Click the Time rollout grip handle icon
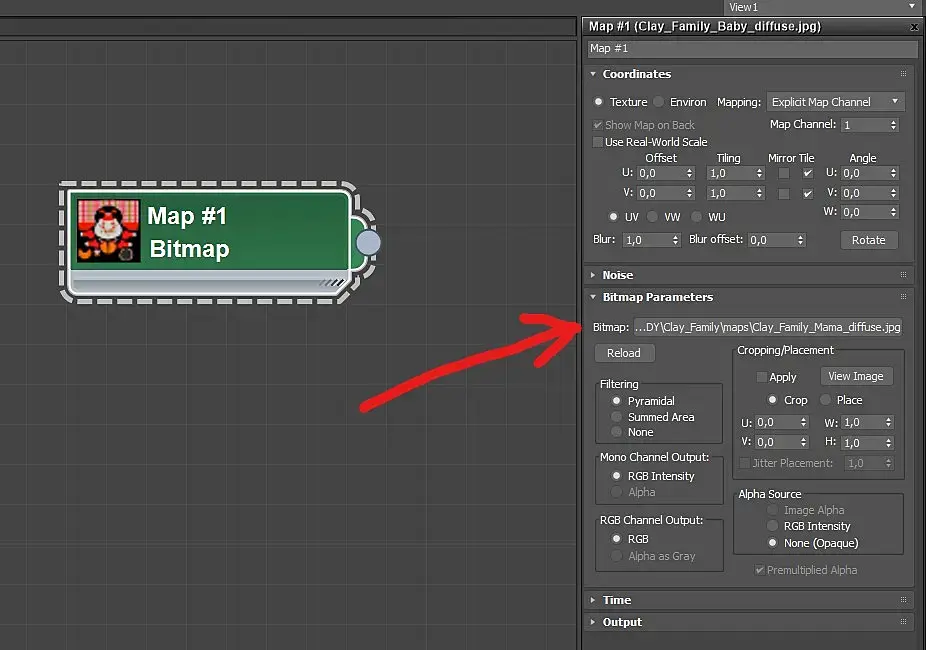The image size is (926, 650). 903,599
